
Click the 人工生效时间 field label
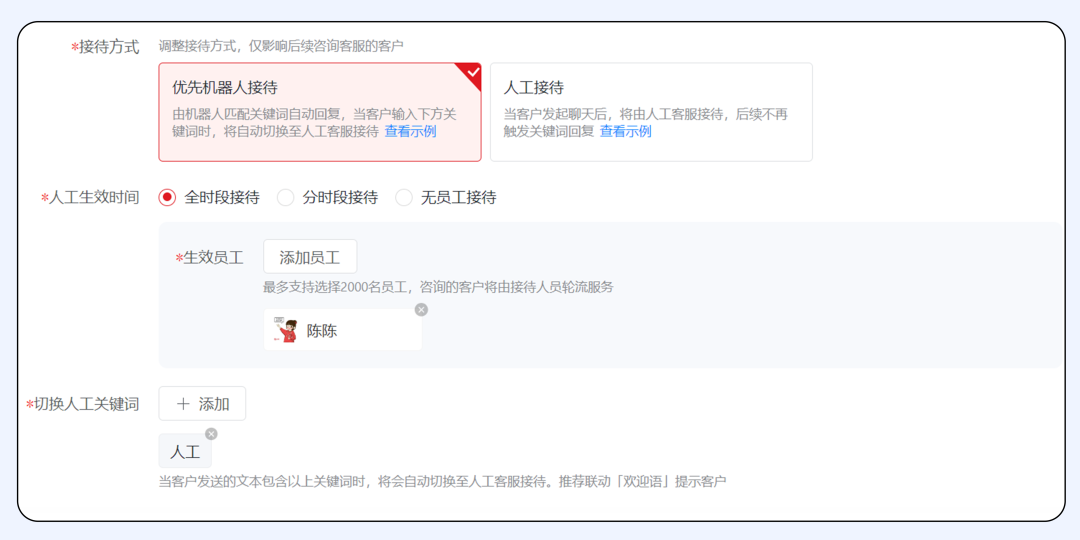(94, 198)
